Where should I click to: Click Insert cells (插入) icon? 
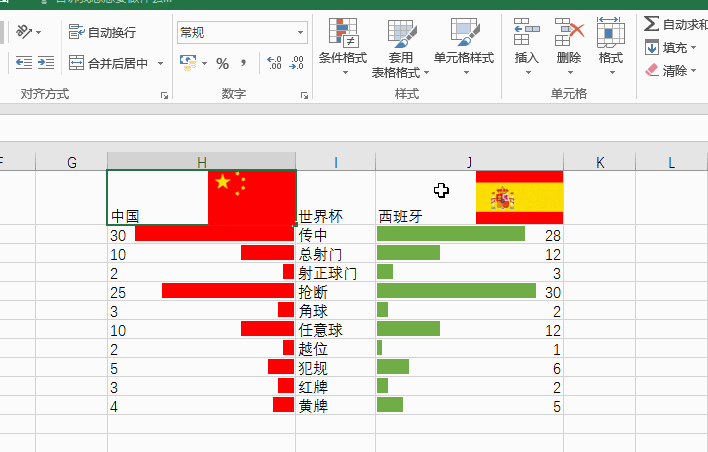pos(526,32)
